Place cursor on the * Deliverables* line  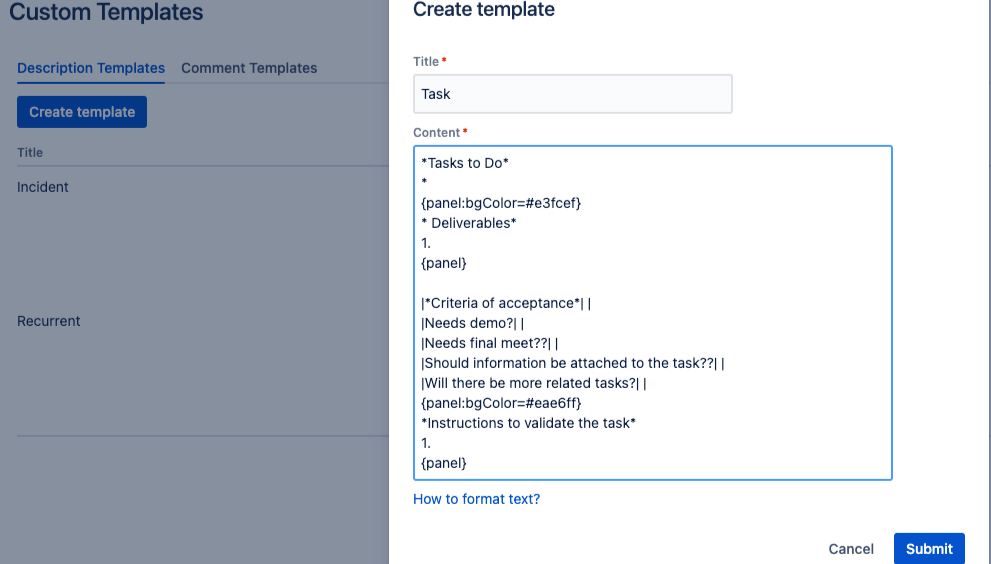[x=469, y=223]
